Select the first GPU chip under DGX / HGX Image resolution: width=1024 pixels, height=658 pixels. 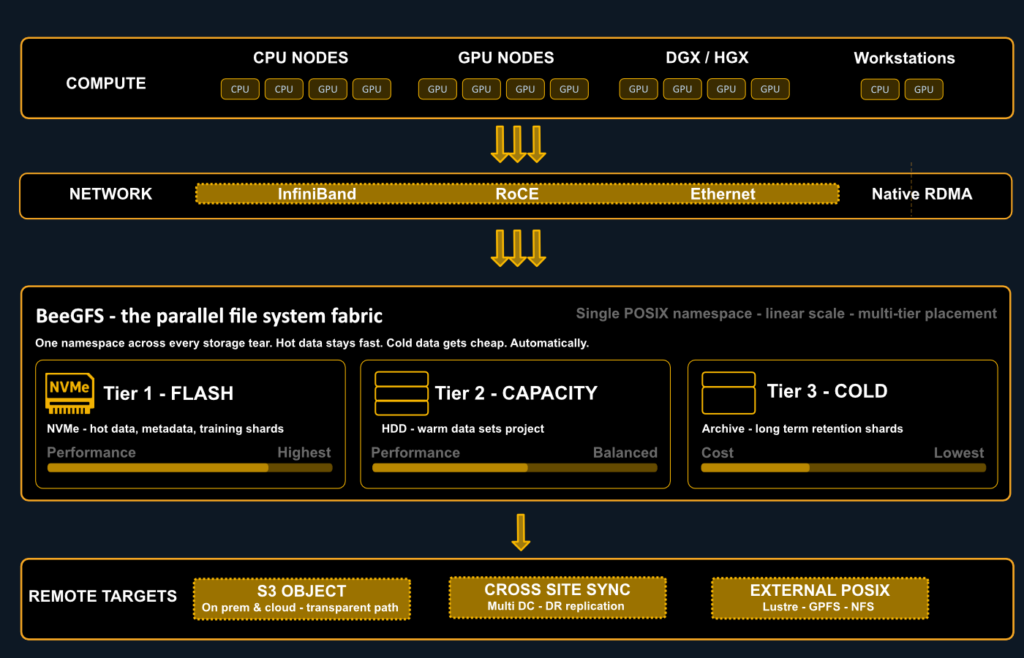[x=638, y=89]
